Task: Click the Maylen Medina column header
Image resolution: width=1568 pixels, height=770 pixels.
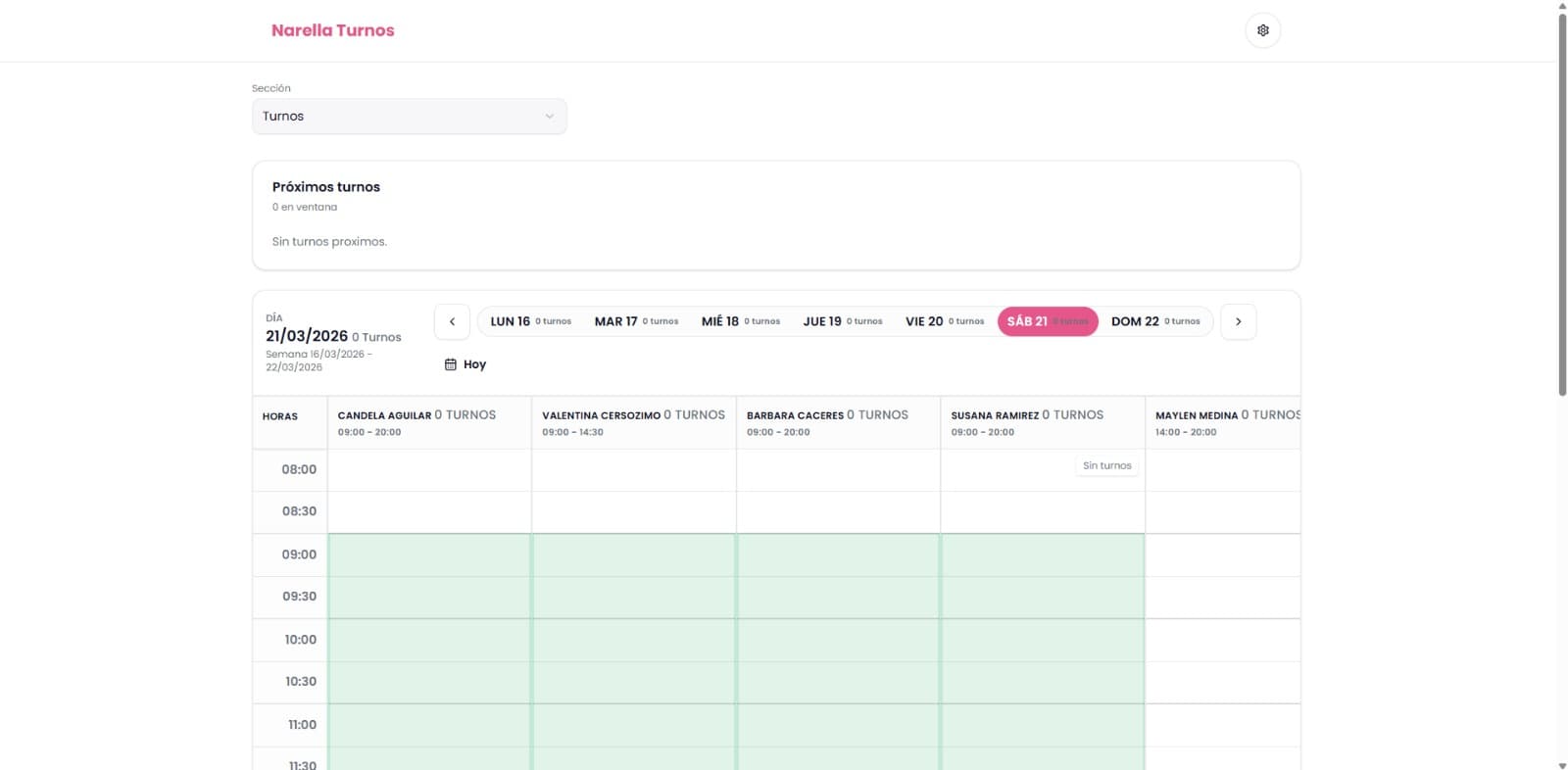Action: pyautogui.click(x=1225, y=422)
